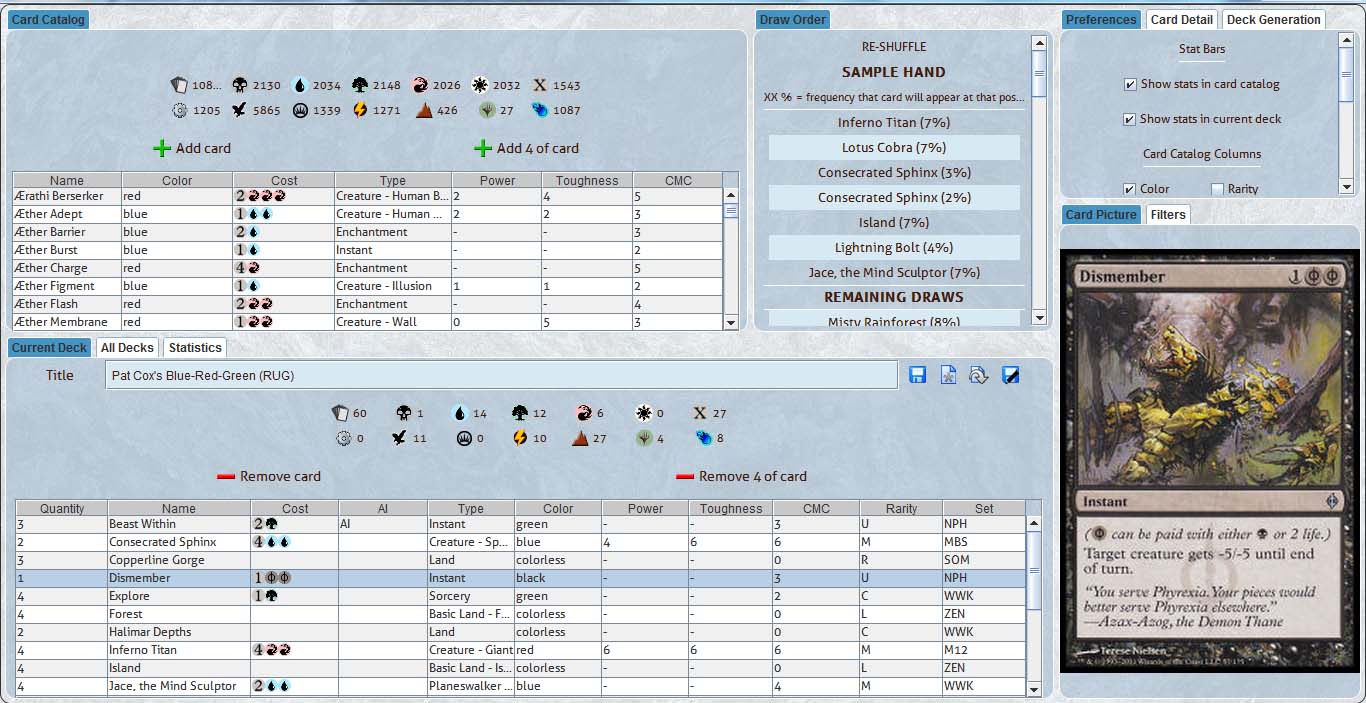Screen dimensions: 1366x703
Task: Uncheck Show stats in current deck
Action: tap(1130, 120)
